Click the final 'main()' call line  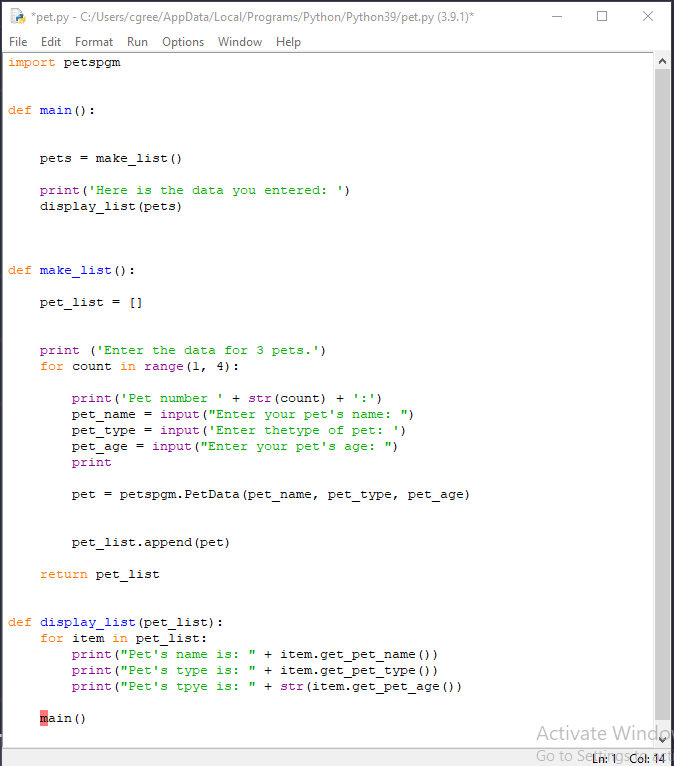[63, 719]
